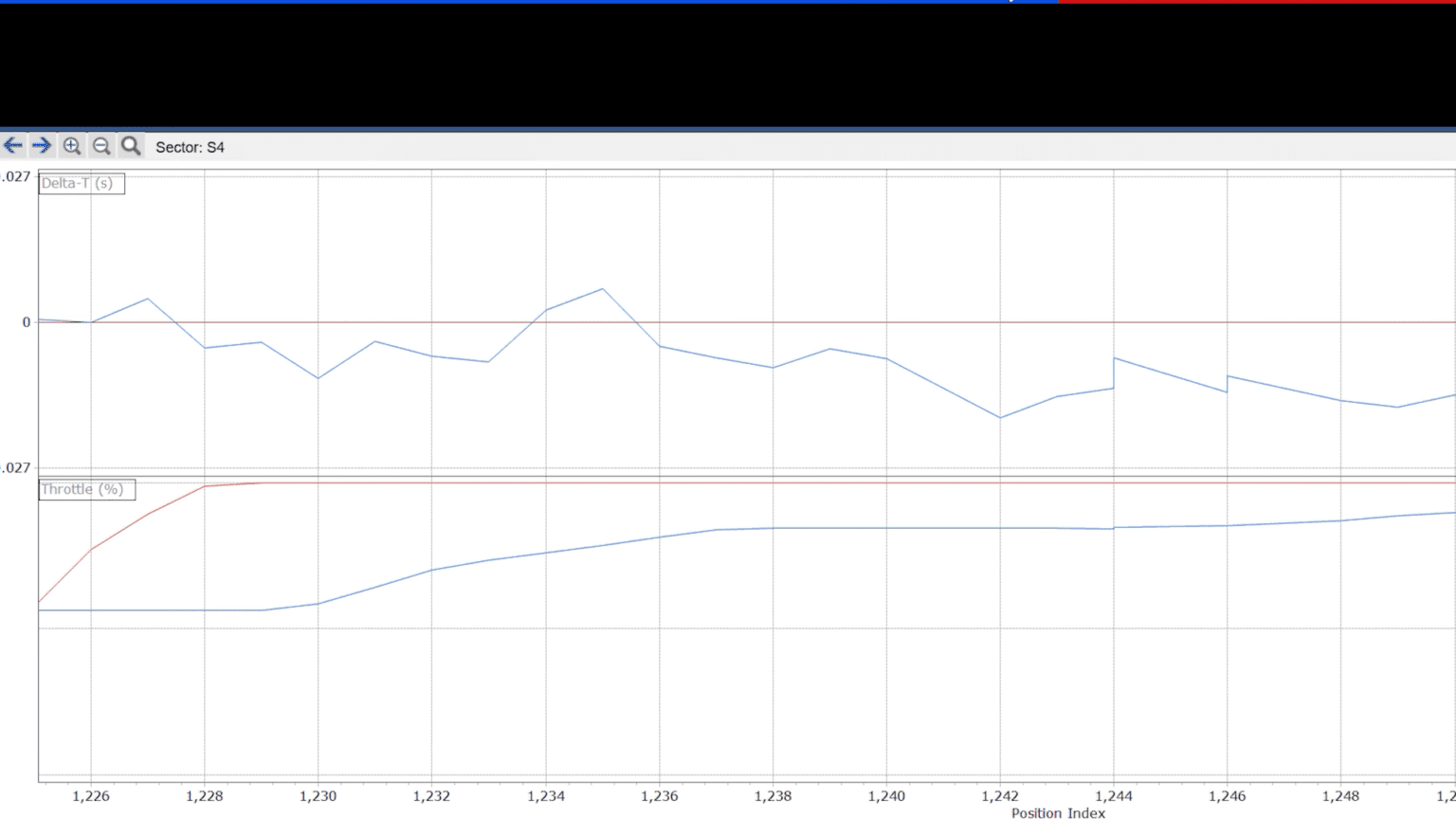Select the Delta-T (s) chart label
This screenshot has height=819, width=1456.
pos(81,183)
